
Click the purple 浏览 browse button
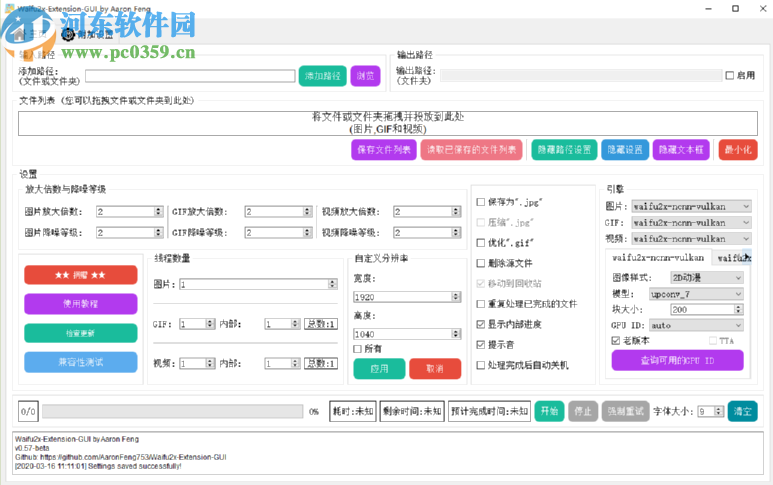[x=365, y=76]
